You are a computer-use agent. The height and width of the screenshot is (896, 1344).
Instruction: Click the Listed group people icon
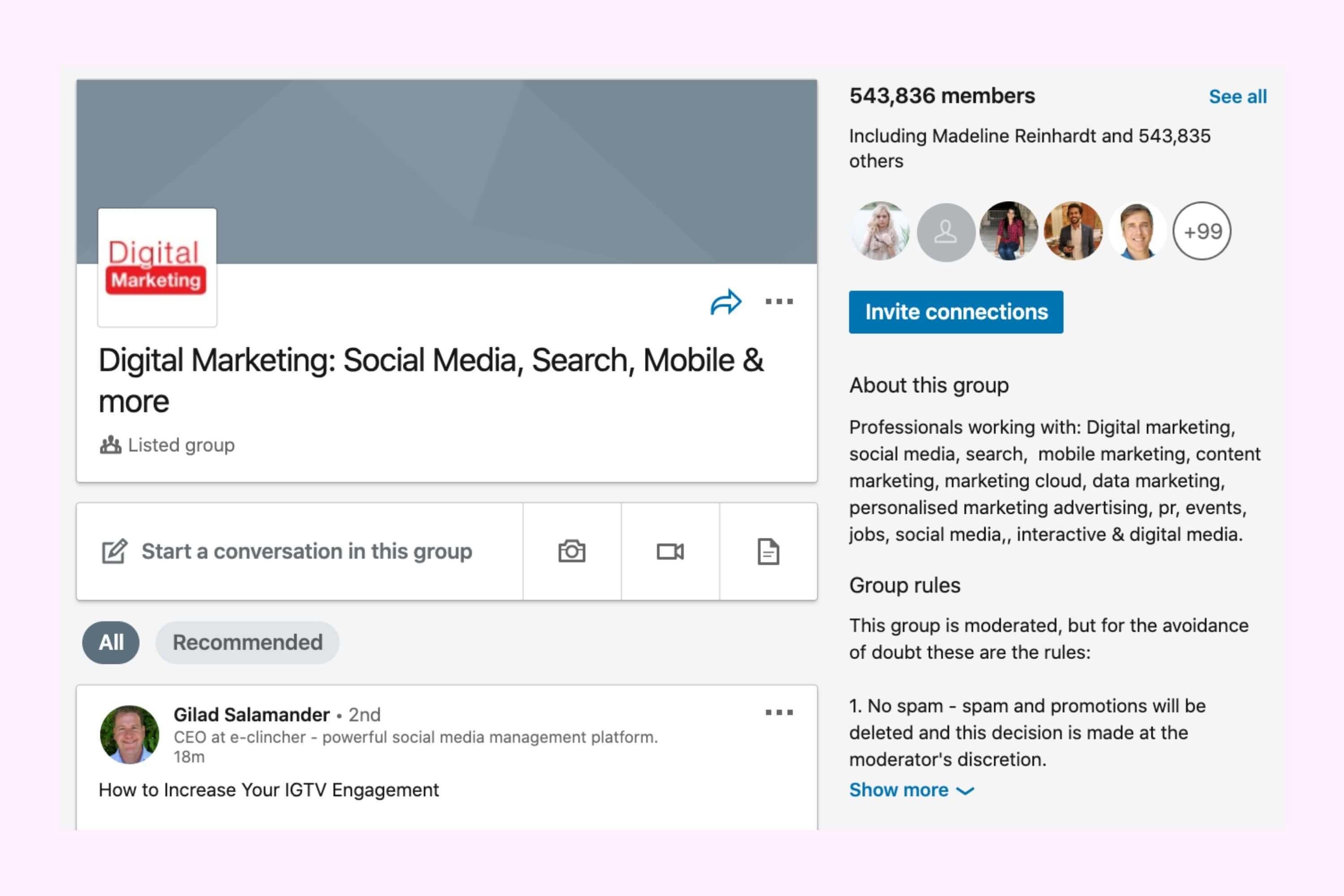click(110, 444)
